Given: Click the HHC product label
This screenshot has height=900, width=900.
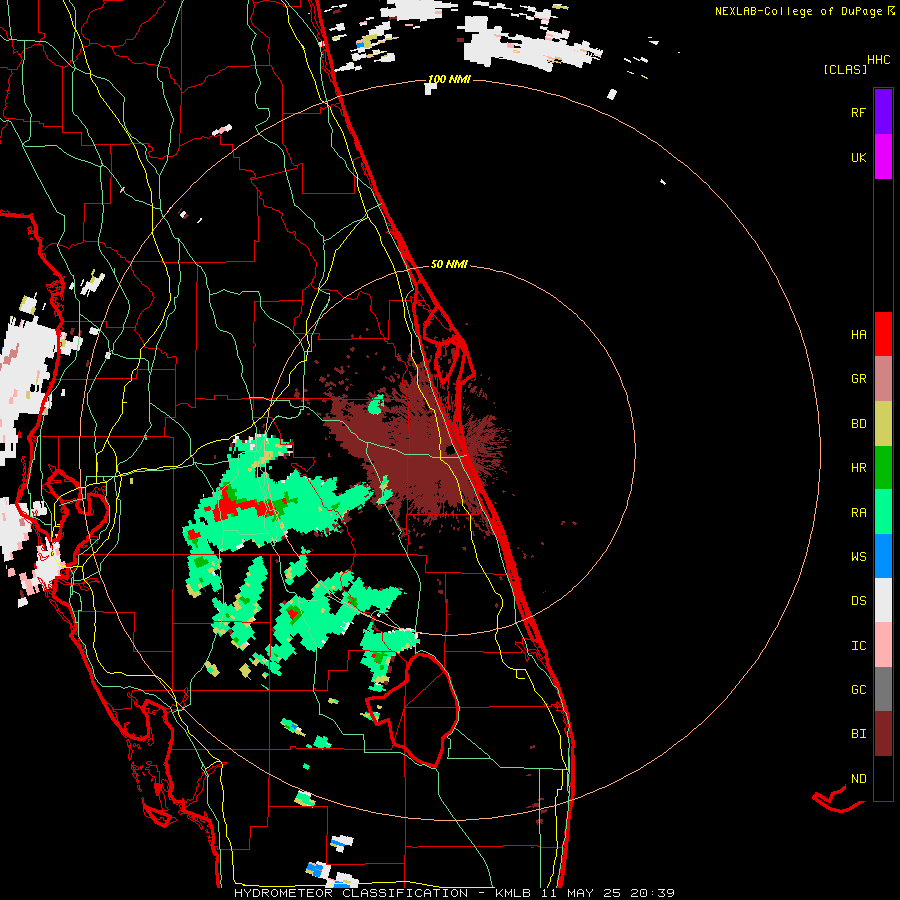Looking at the screenshot, I should pos(878,60).
